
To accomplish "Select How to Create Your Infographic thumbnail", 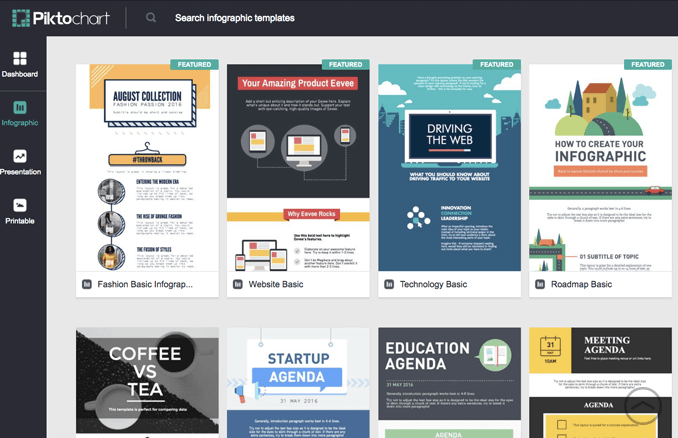I will tap(600, 167).
